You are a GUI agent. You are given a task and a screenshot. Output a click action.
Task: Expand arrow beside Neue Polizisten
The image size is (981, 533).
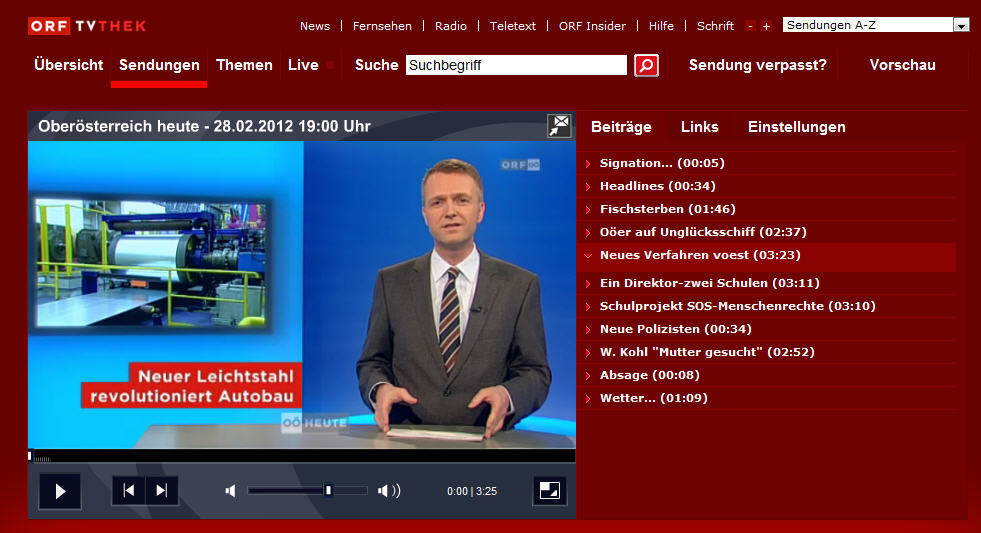click(588, 330)
